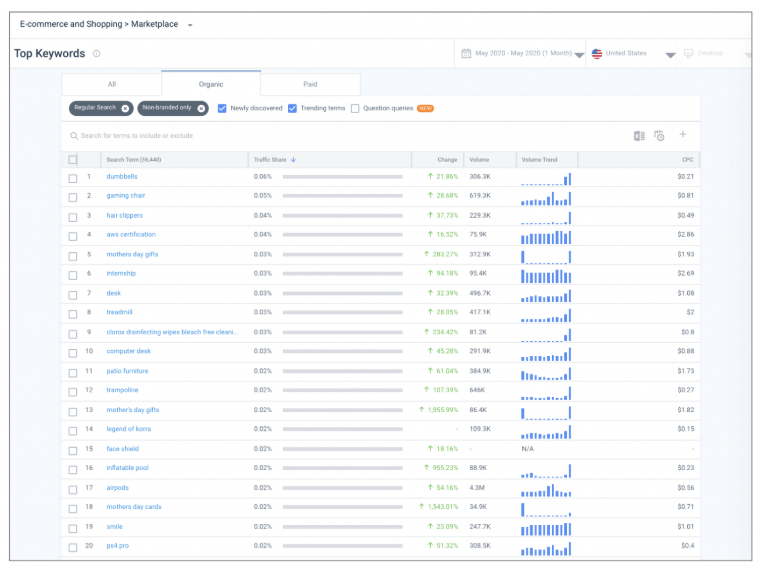Open the dumbbells keyword link
Image resolution: width=764 pixels, height=575 pixels.
click(122, 176)
